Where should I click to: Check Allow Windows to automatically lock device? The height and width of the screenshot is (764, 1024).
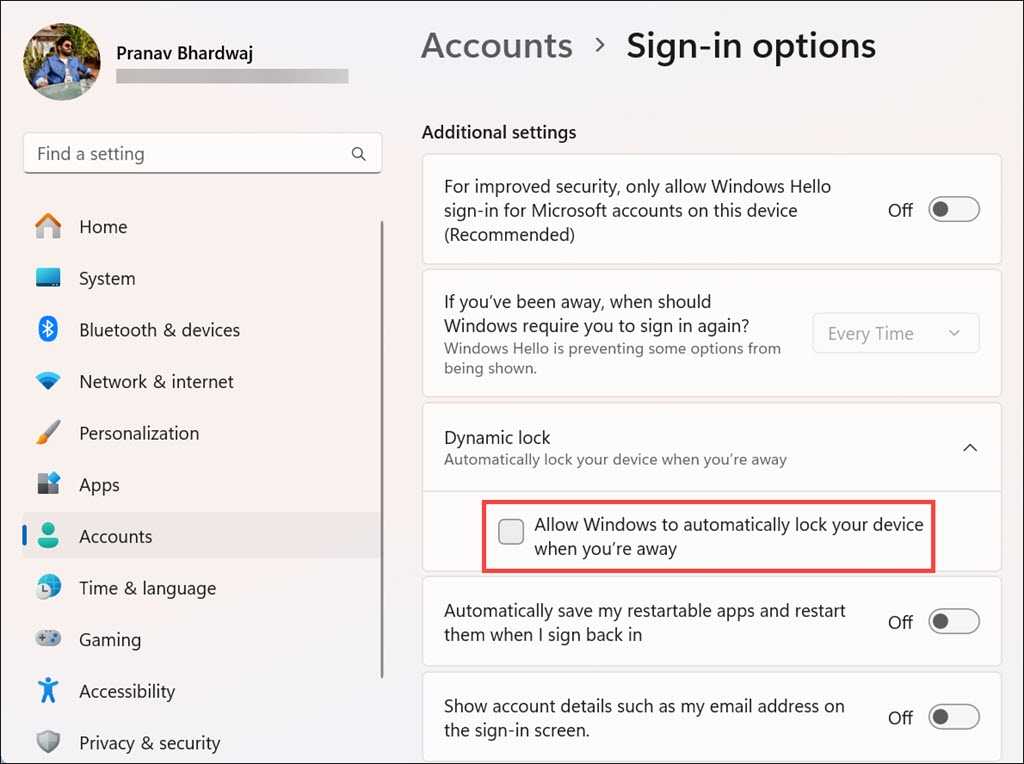[x=511, y=531]
